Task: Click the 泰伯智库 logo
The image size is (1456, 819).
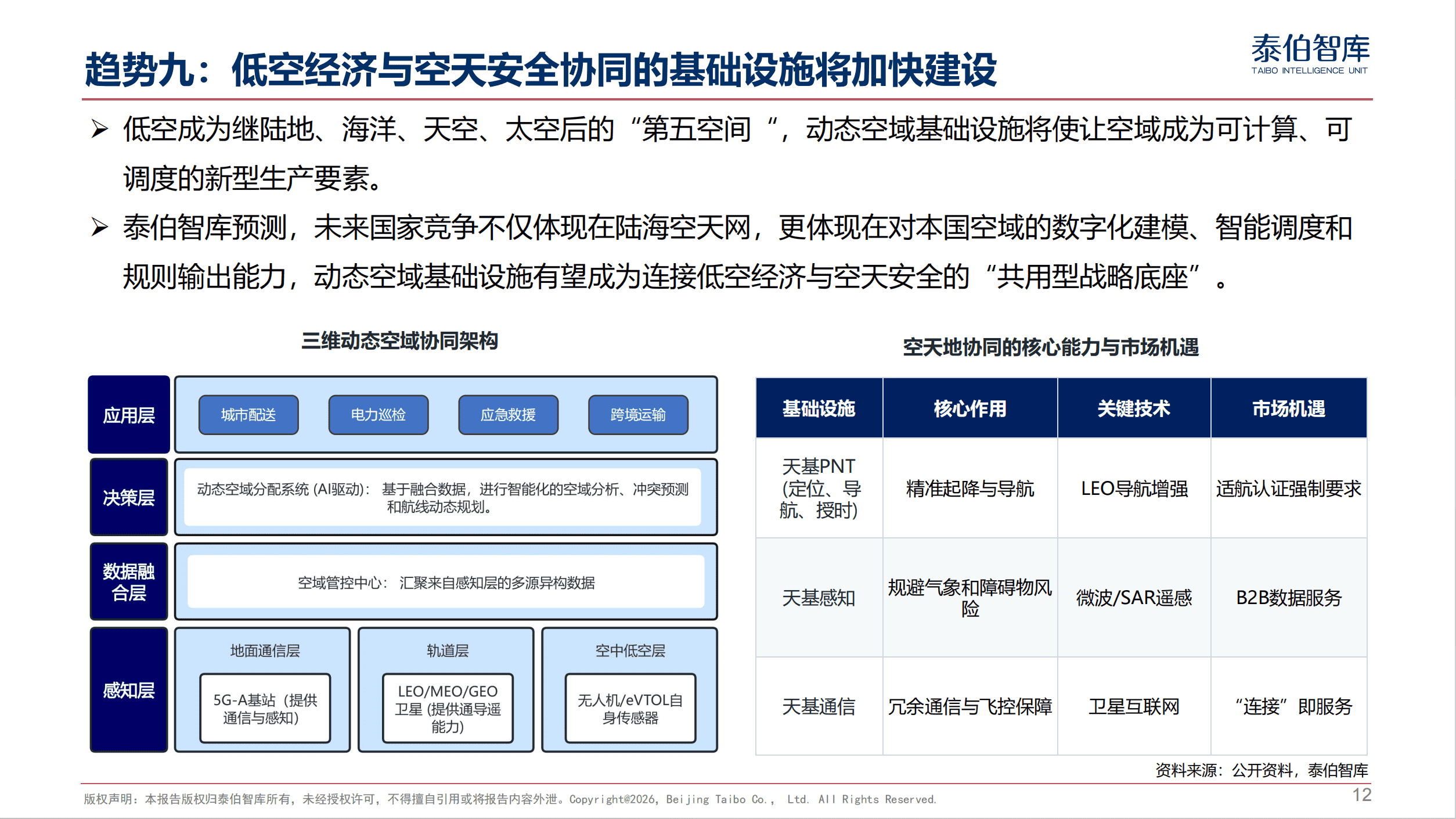Action: coord(1310,53)
